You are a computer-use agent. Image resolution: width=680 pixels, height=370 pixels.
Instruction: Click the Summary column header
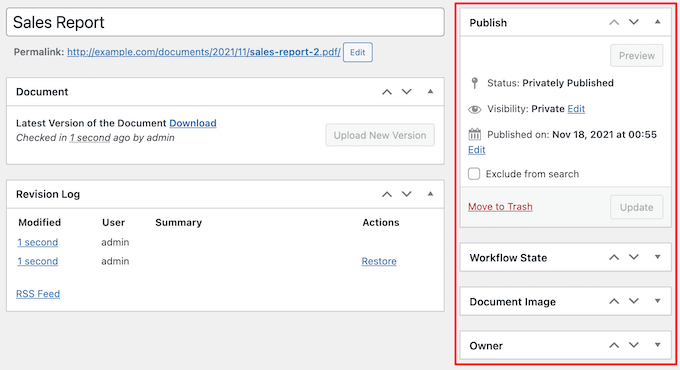coord(179,223)
